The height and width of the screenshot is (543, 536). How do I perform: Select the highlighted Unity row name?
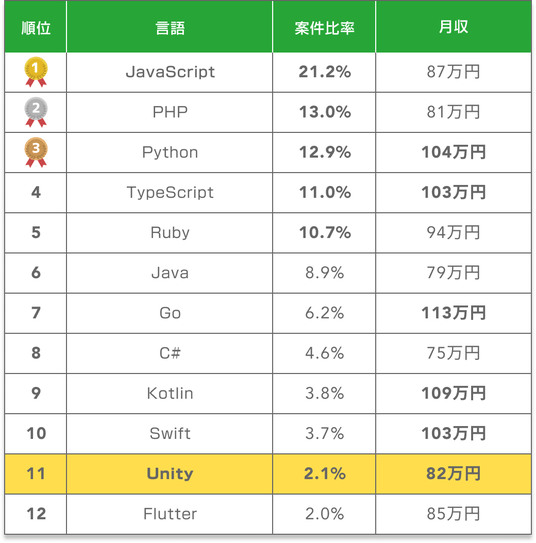tap(169, 474)
